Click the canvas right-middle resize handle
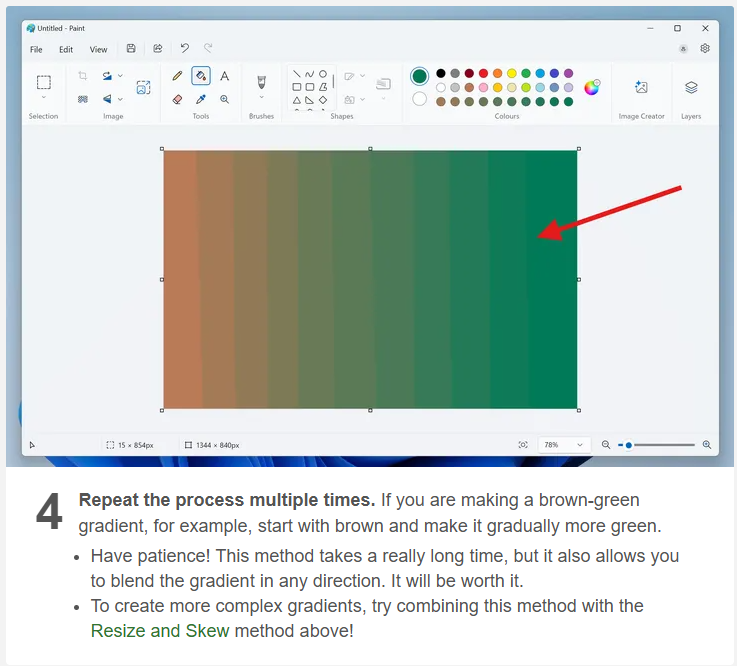Viewport: 737px width, 666px height. (x=579, y=280)
